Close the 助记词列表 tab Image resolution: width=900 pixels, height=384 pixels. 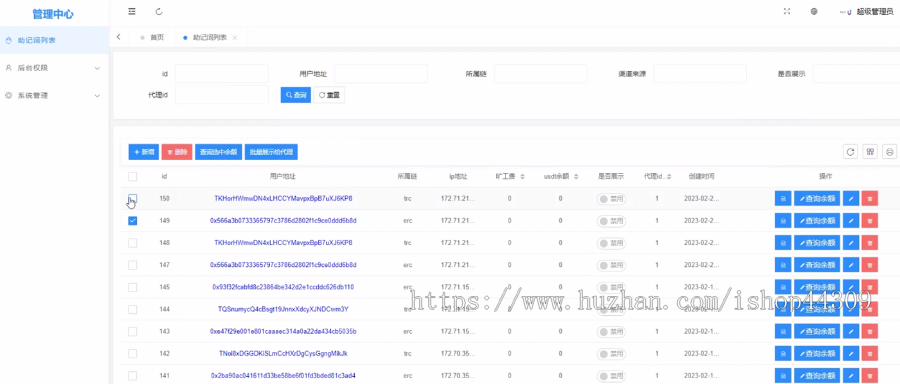[x=235, y=38]
